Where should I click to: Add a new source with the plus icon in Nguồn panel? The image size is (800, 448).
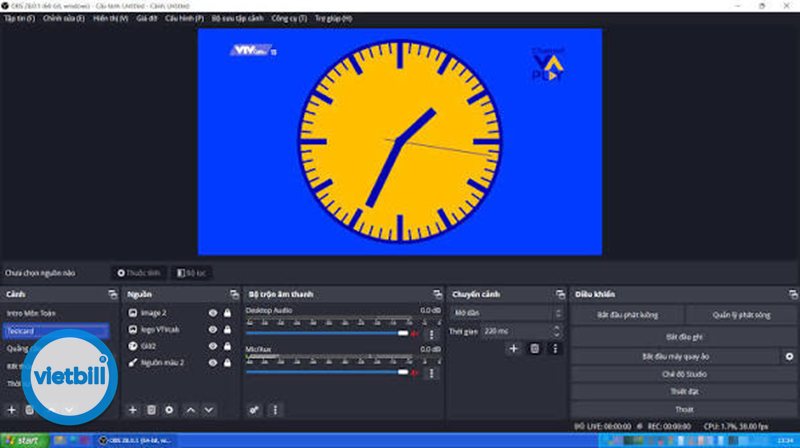point(133,410)
